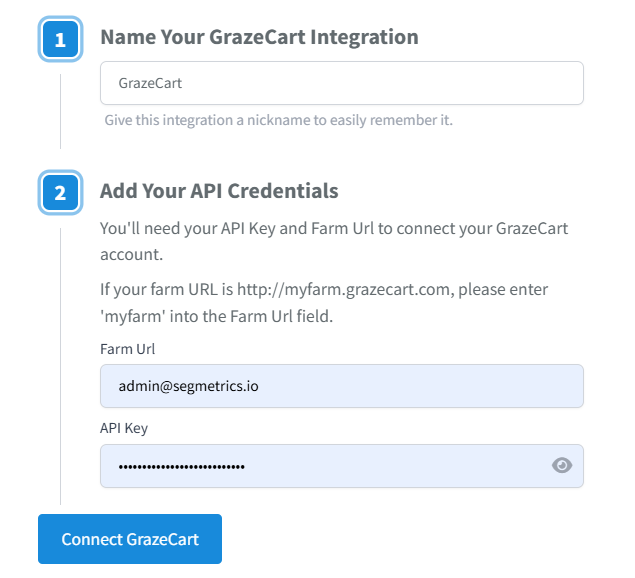Click the step 1 number badge
Image resolution: width=635 pixels, height=578 pixels.
tap(60, 40)
